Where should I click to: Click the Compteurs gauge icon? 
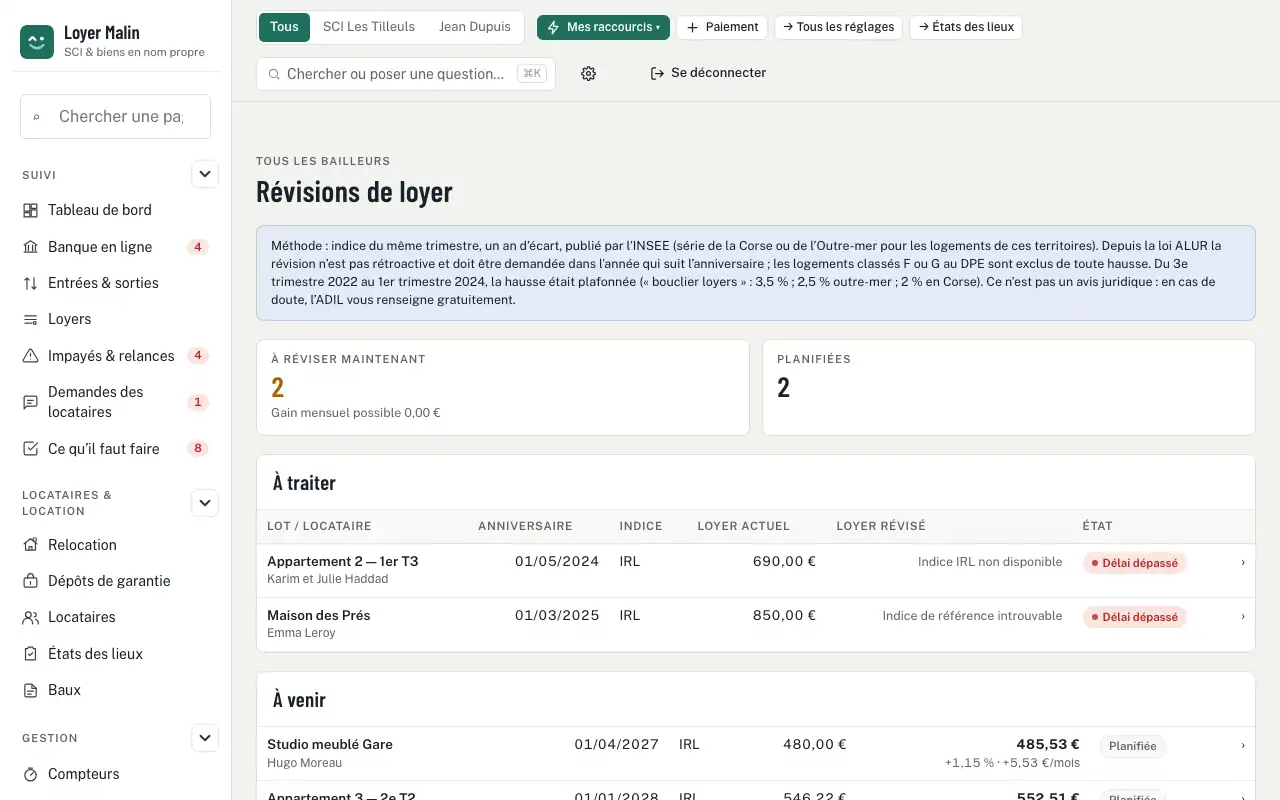pos(30,774)
